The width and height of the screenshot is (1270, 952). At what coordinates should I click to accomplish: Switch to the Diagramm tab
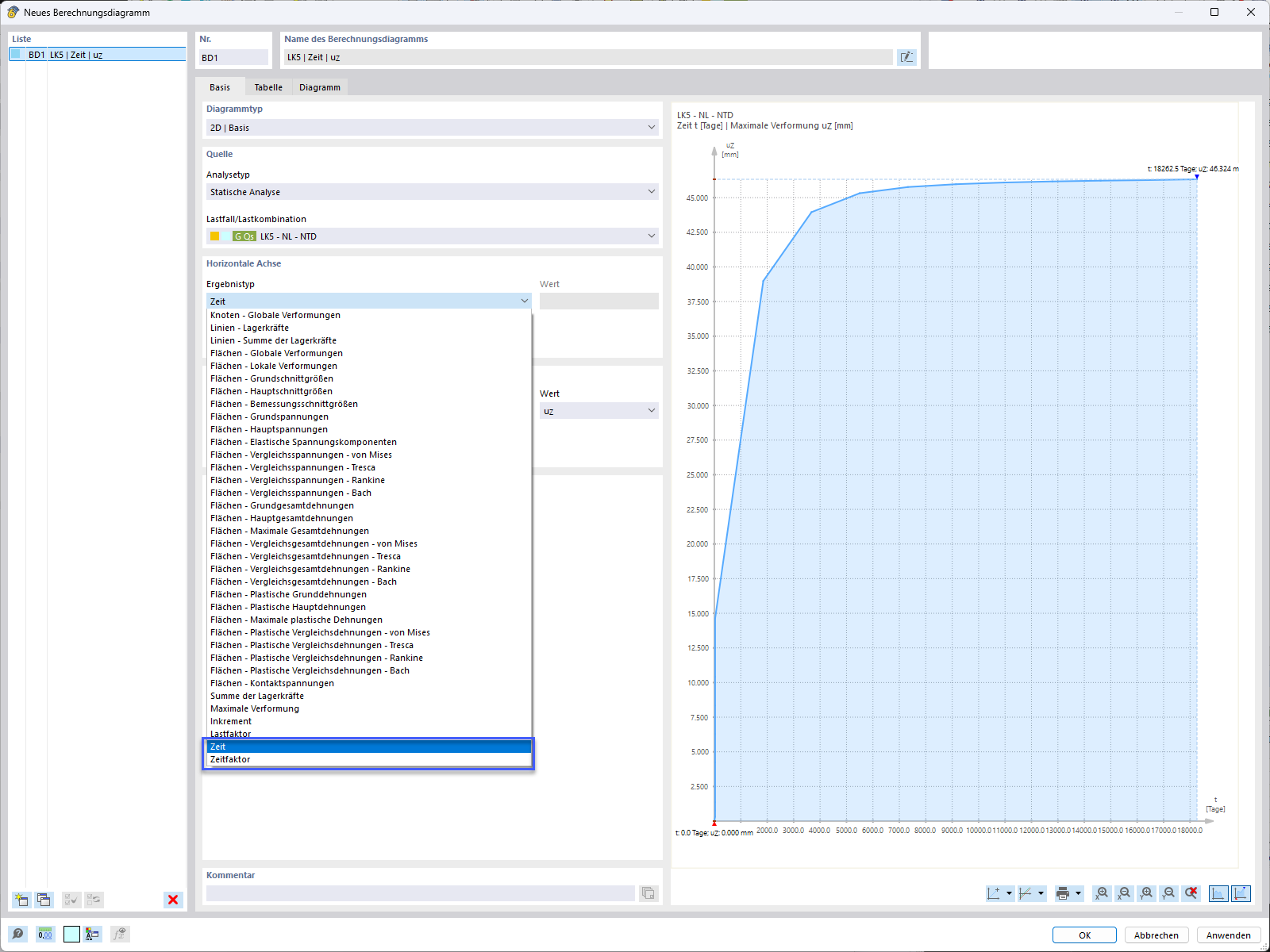pos(320,87)
